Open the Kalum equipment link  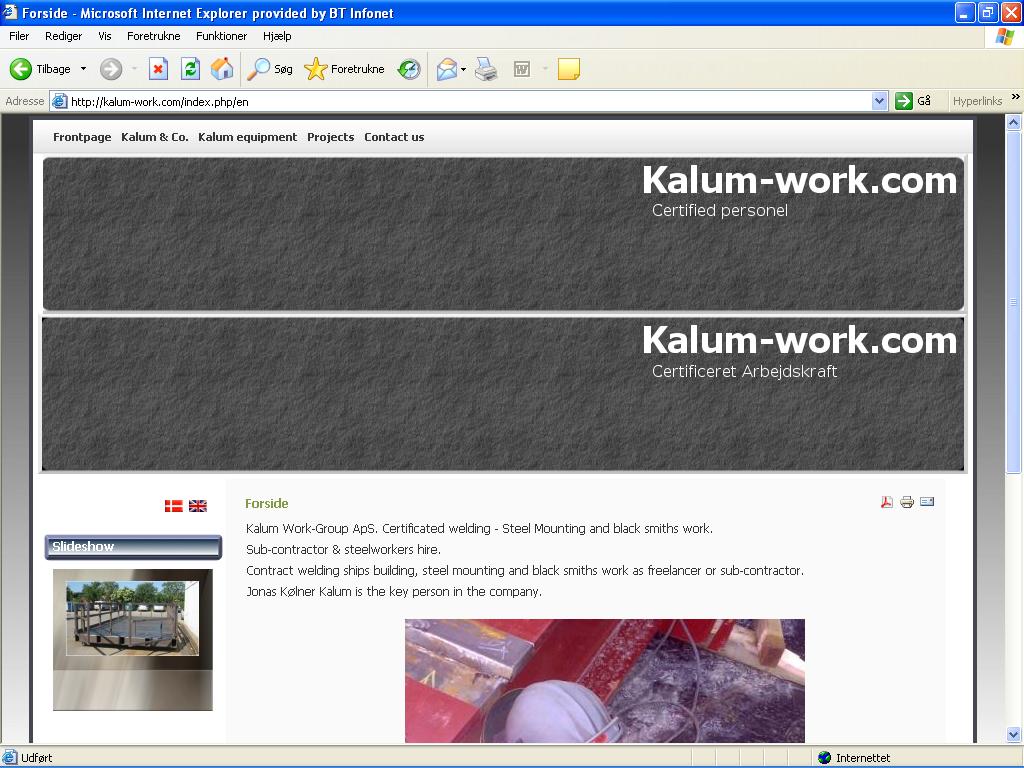pyautogui.click(x=248, y=137)
